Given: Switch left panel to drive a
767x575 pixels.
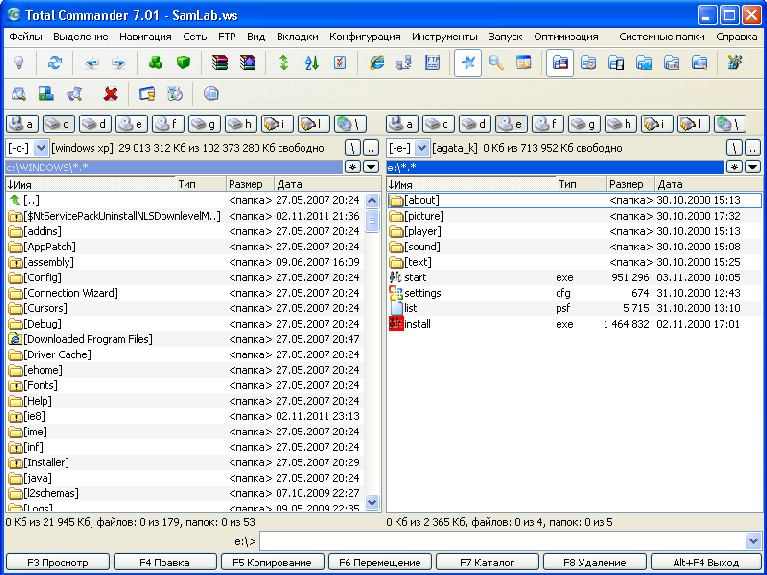Looking at the screenshot, I should 23,124.
